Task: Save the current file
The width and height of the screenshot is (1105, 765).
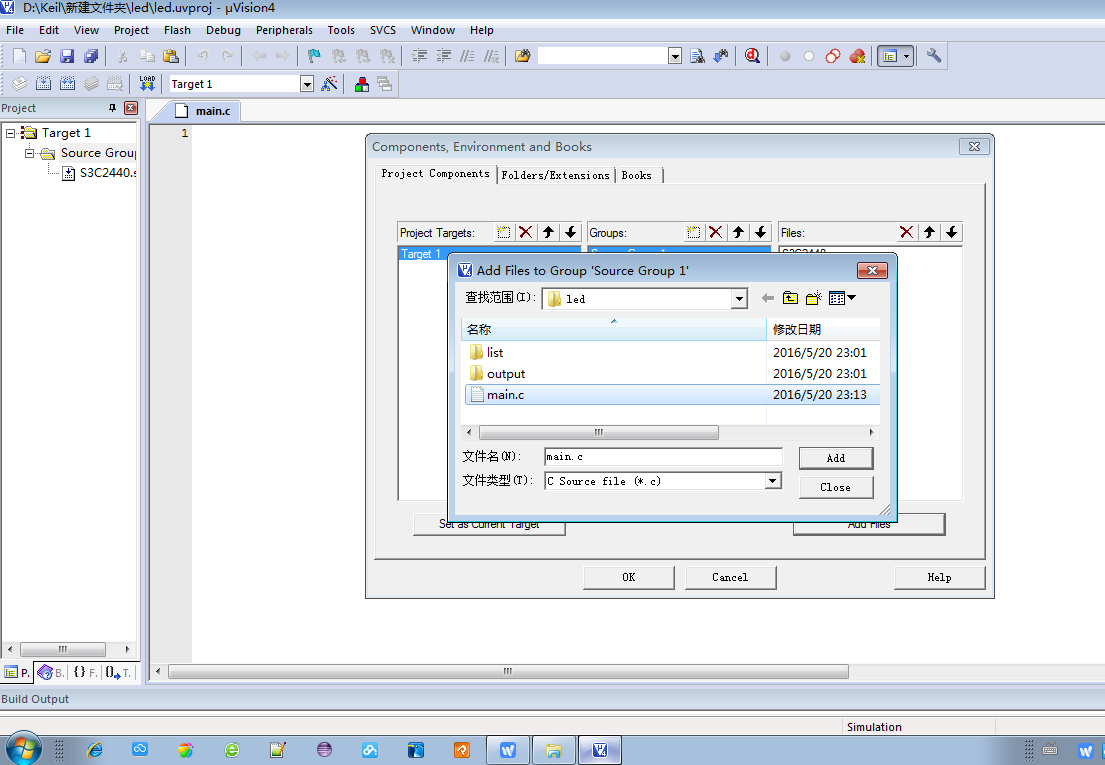Action: (x=67, y=56)
